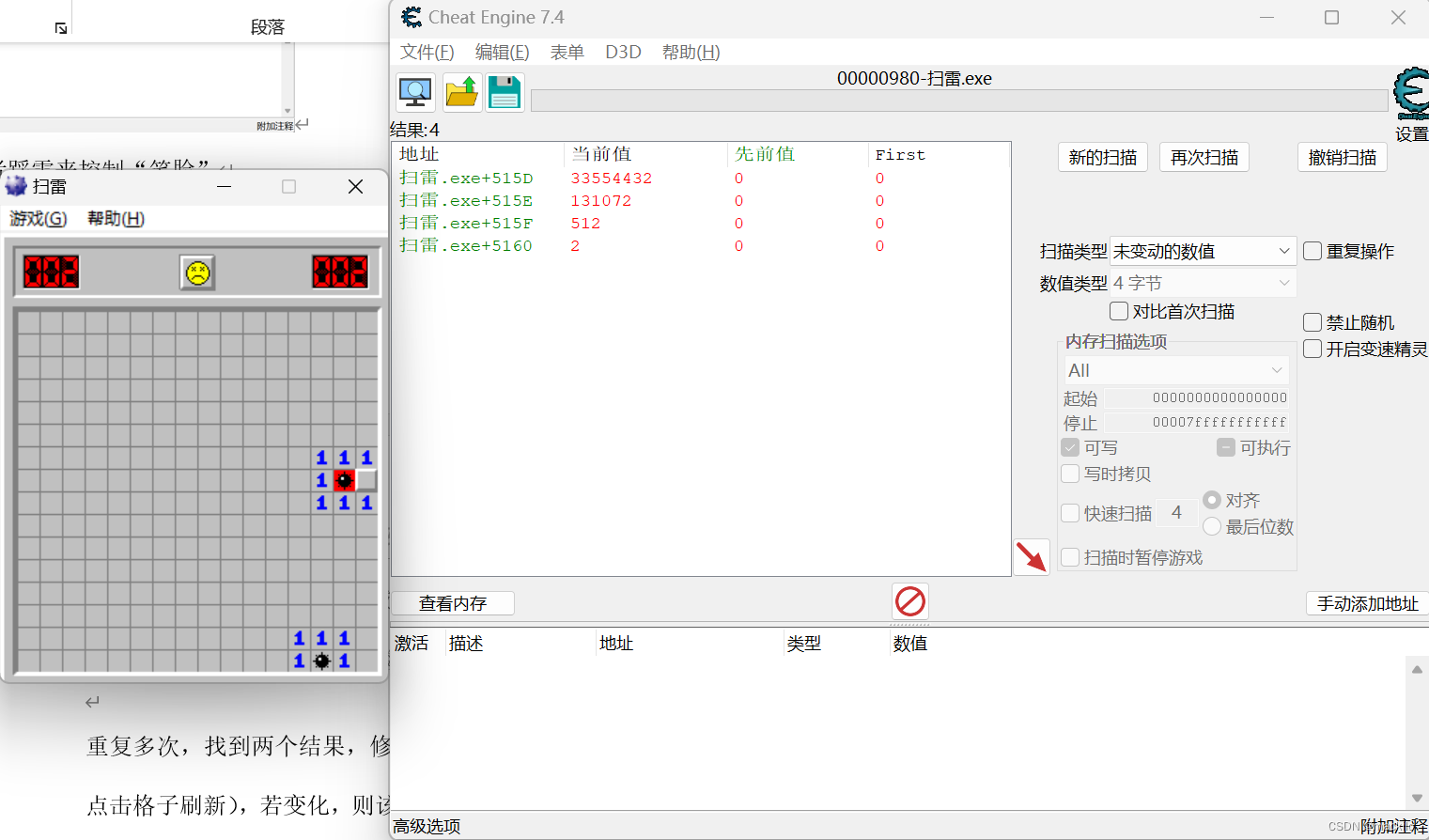Click paragraph dialog launcher in Word
Screen dimensions: 1429x840
point(61,29)
